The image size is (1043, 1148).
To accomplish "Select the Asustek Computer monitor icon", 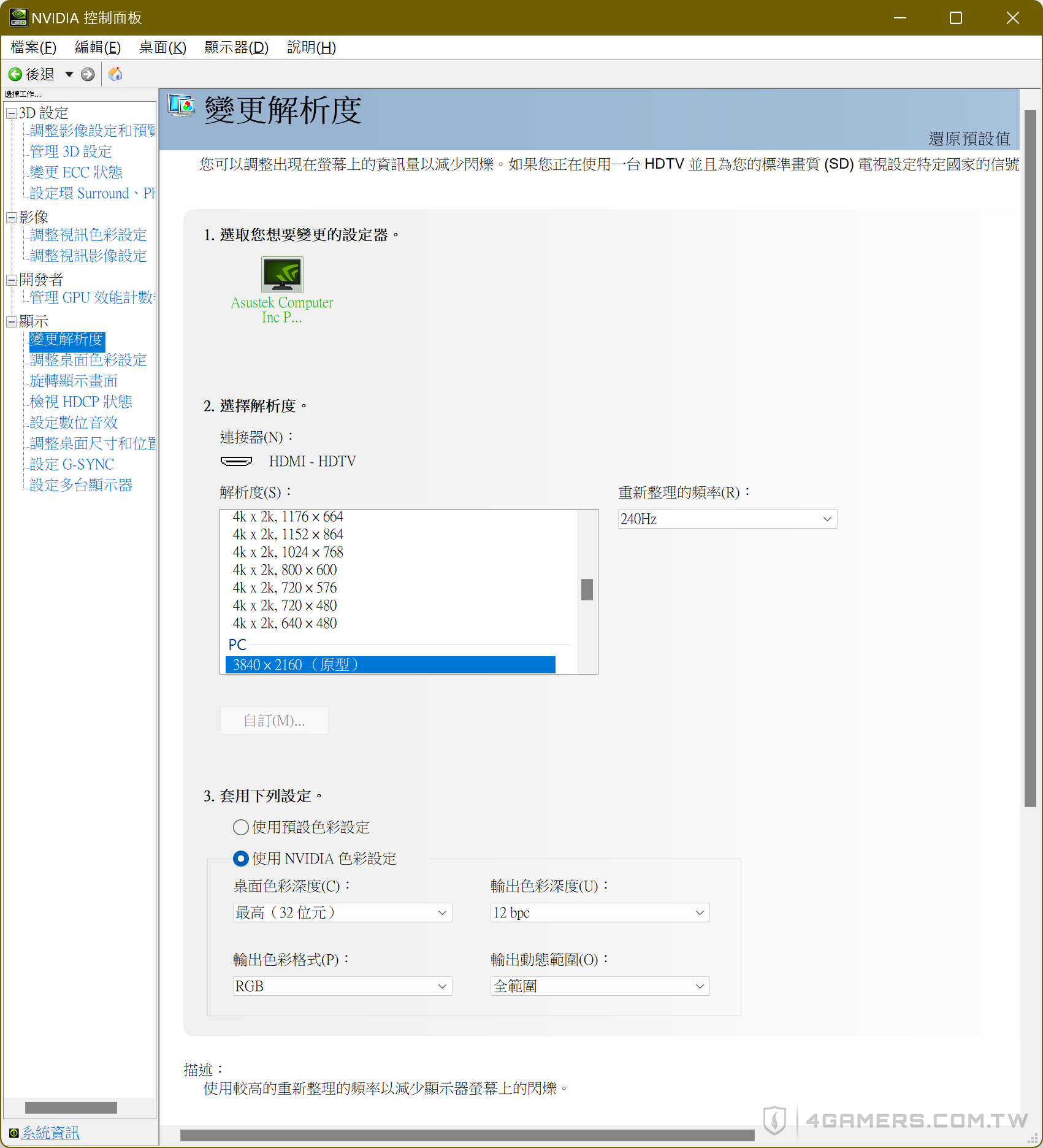I will (282, 274).
